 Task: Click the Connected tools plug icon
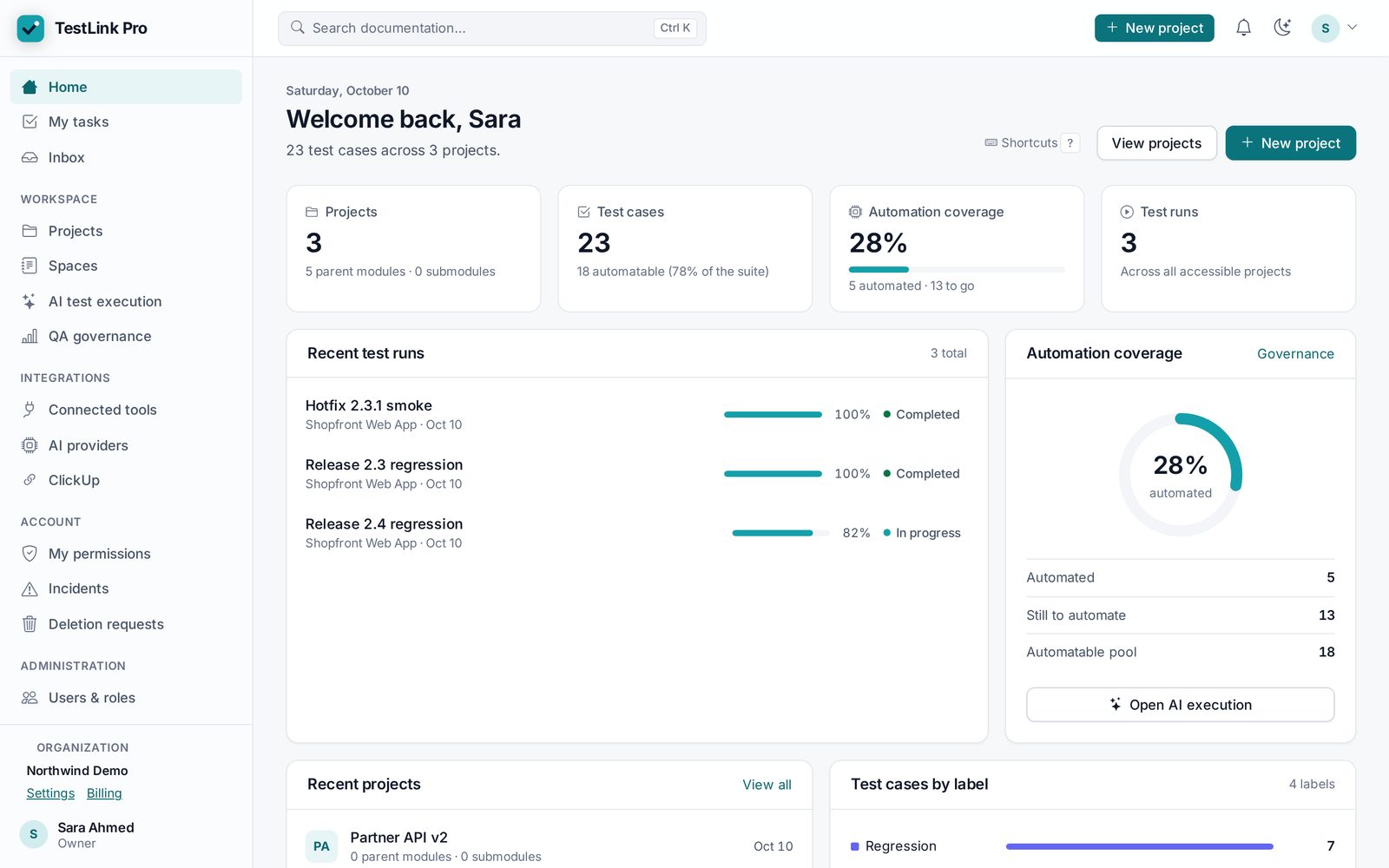coord(30,410)
